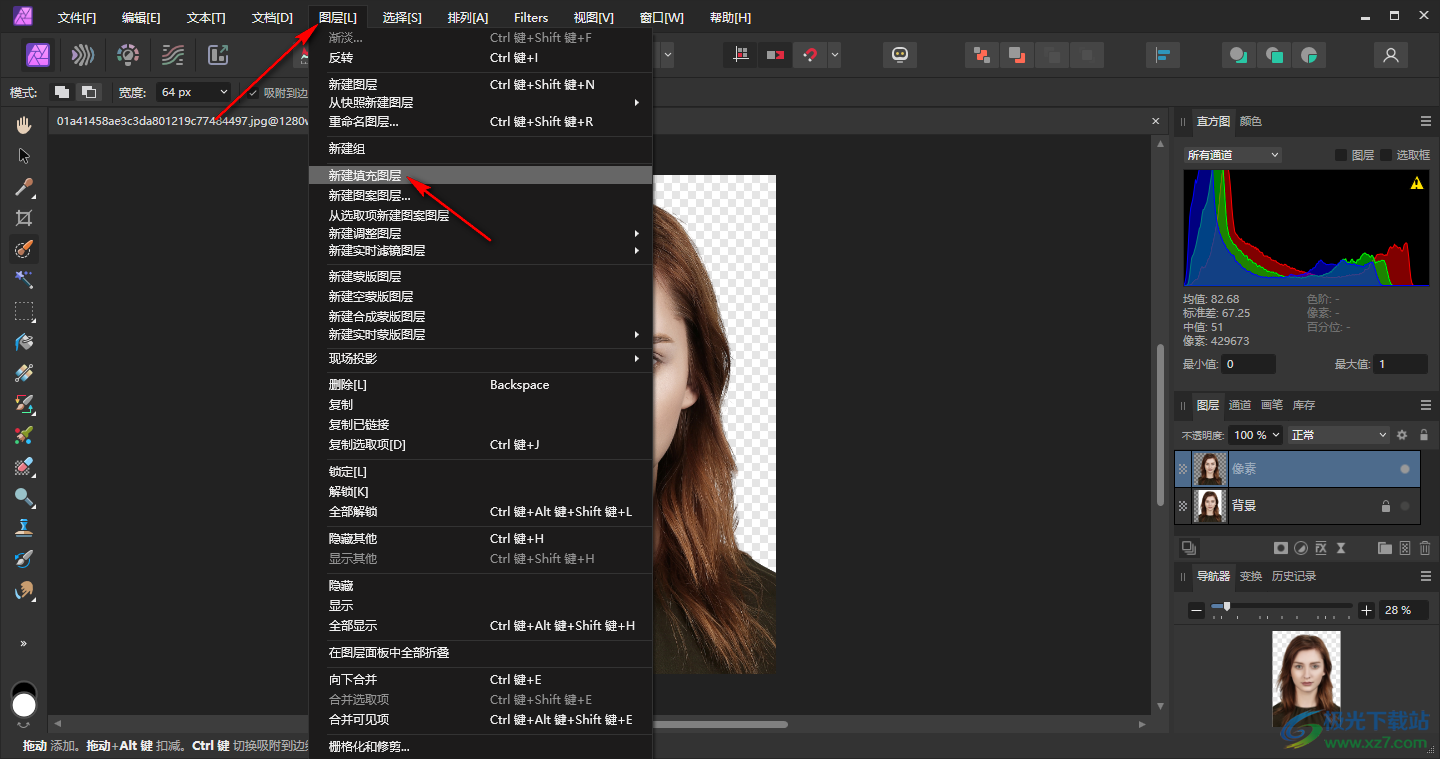Choose 新建填充图层 from the layer menu
1440x759 pixels.
pos(365,175)
